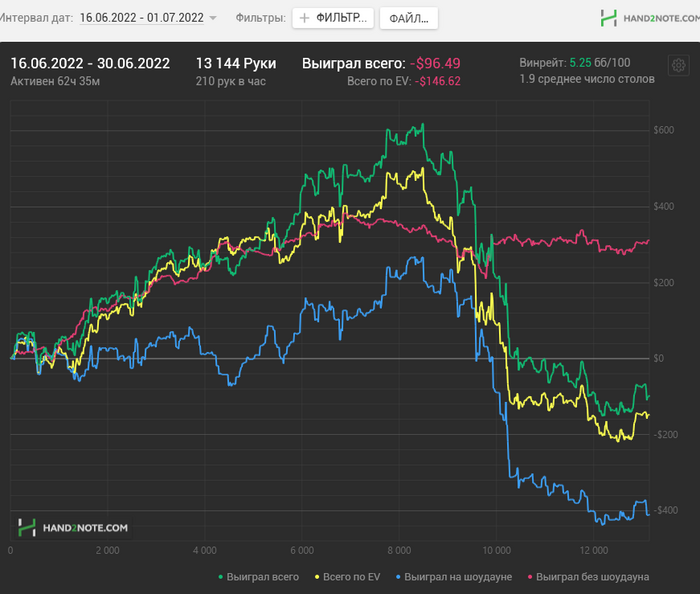Toggle the Всего по EV legend series

(x=348, y=577)
